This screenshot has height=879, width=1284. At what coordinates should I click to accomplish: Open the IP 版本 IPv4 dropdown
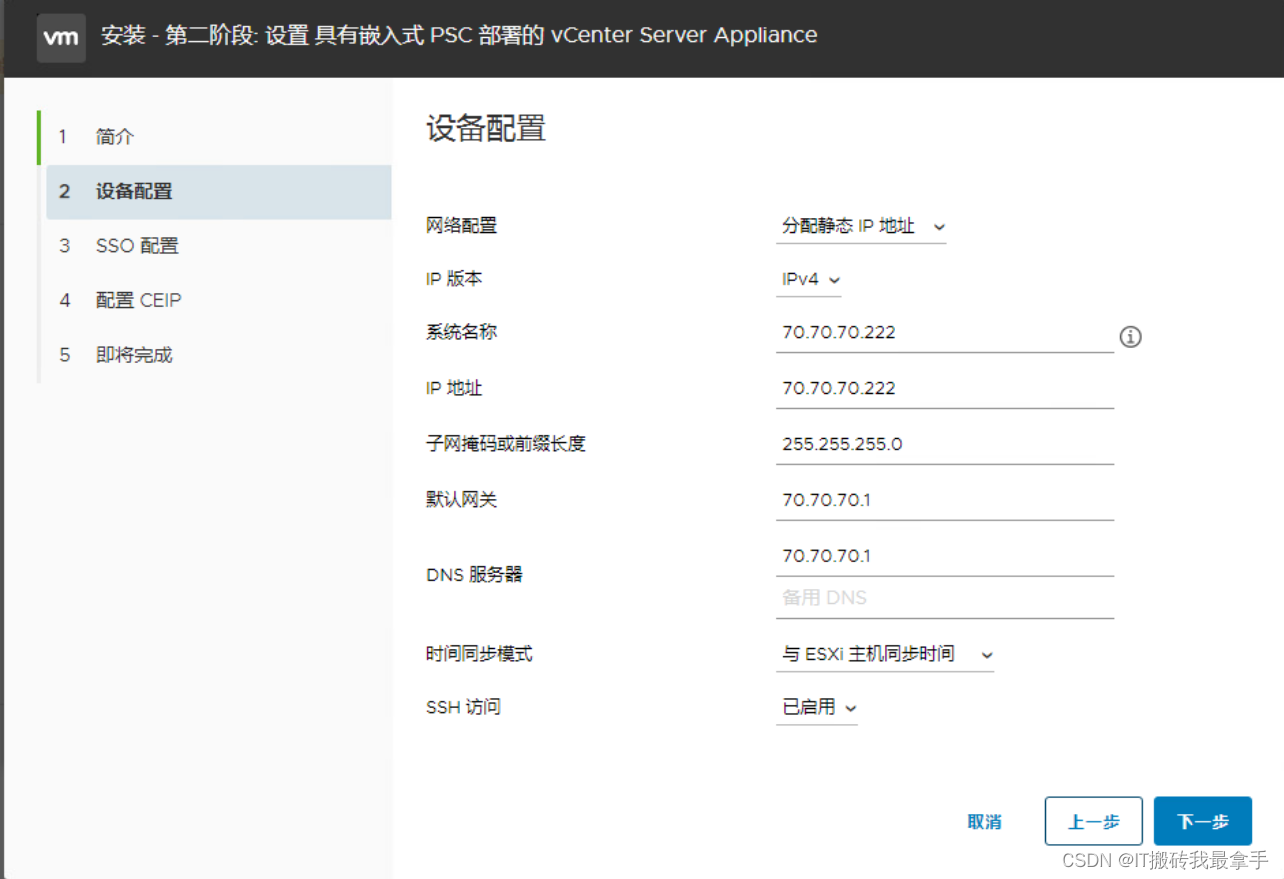coord(809,280)
